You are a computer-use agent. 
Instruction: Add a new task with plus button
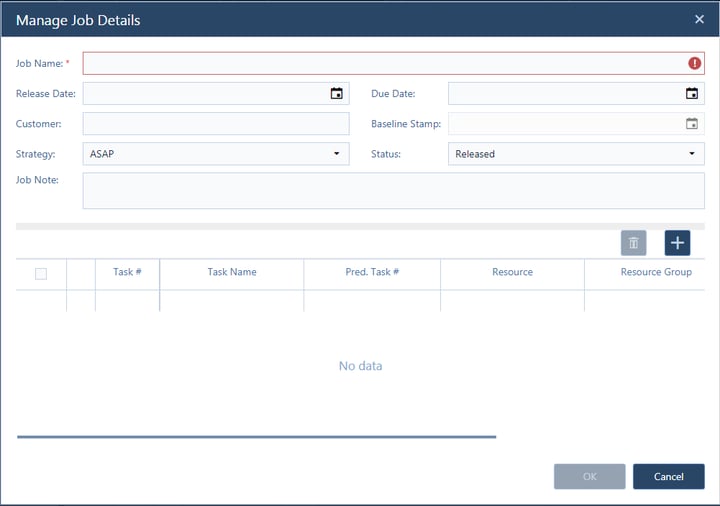pyautogui.click(x=677, y=243)
